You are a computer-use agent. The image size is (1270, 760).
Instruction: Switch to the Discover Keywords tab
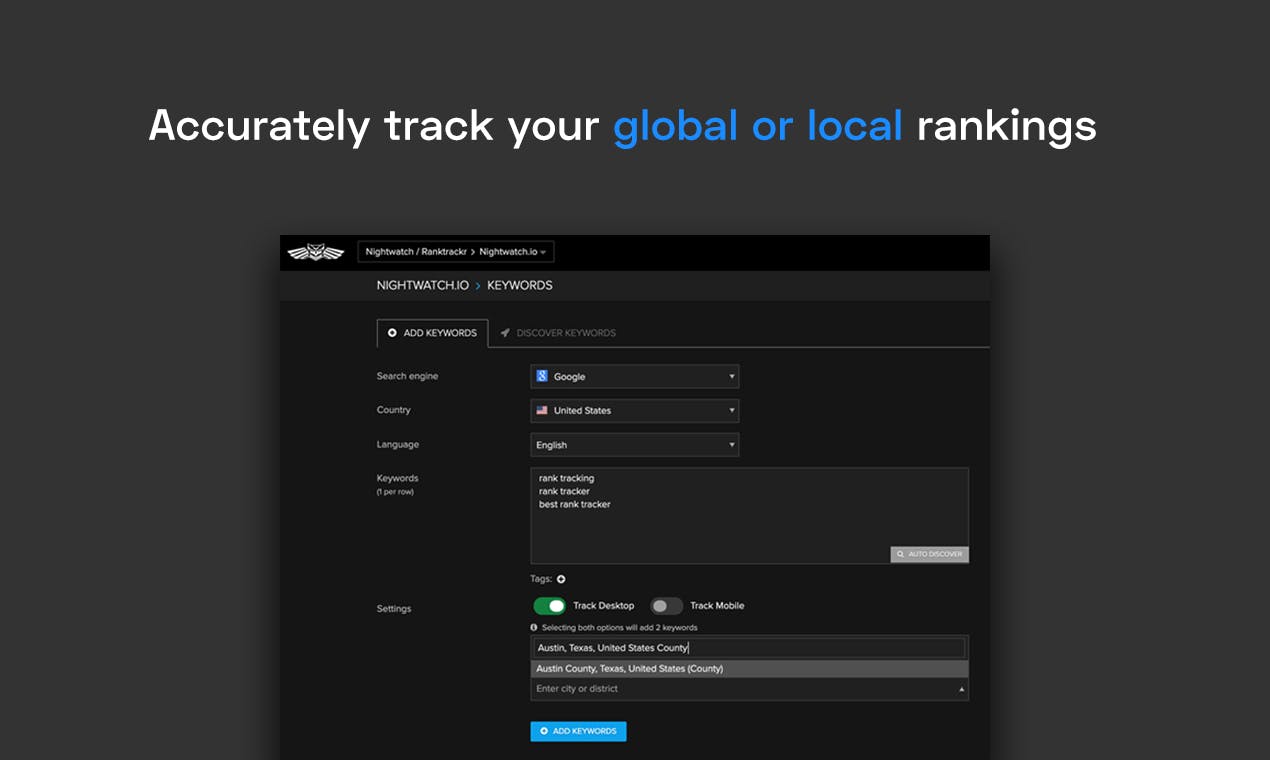[x=558, y=333]
